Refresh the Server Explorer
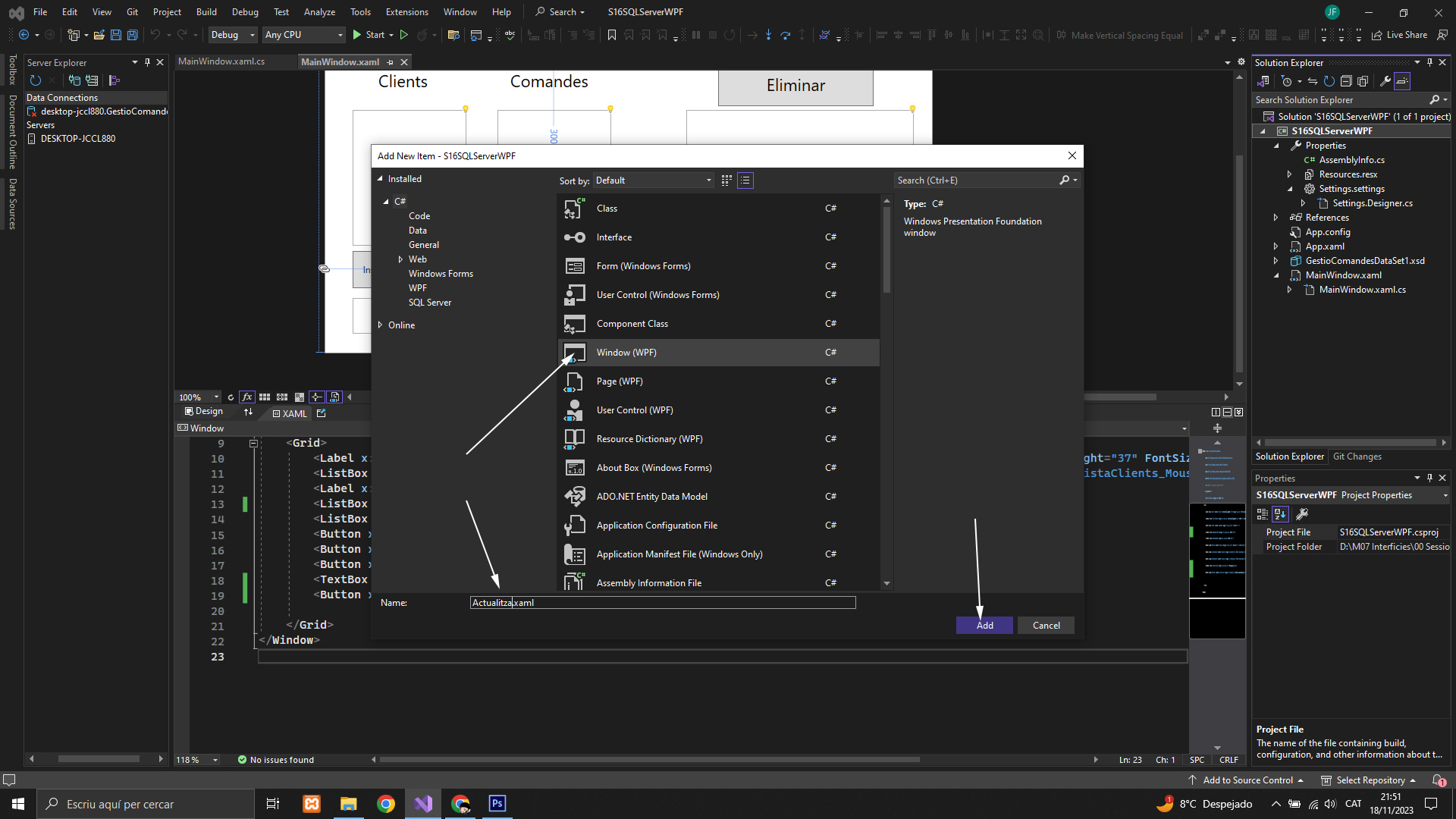 (35, 80)
